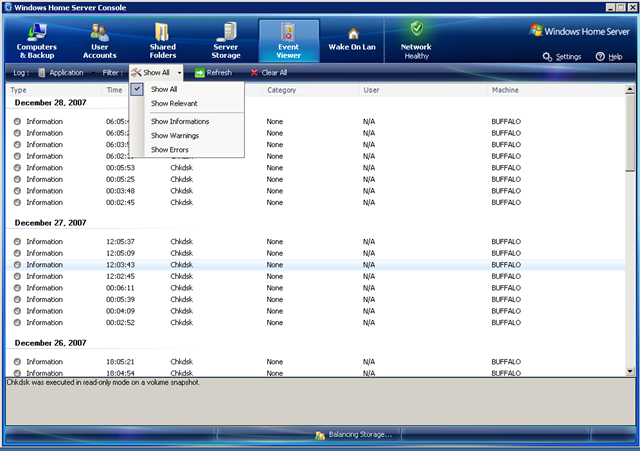Click the red X Clear All icon

click(254, 73)
